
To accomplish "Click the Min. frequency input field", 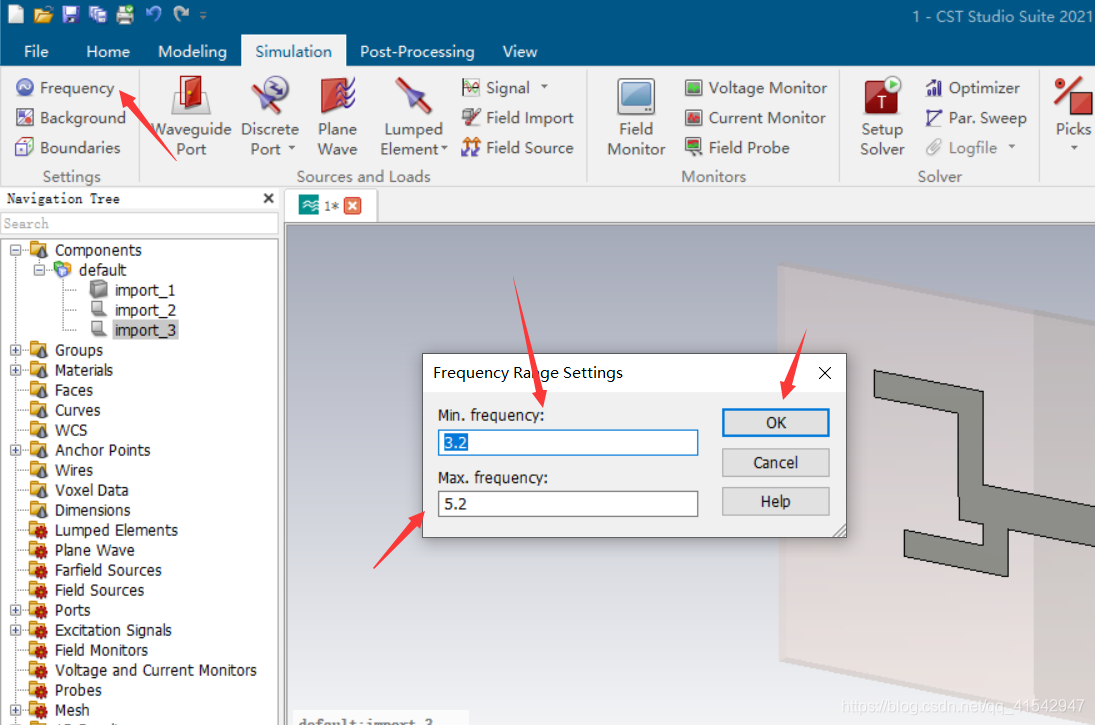I will tap(568, 442).
